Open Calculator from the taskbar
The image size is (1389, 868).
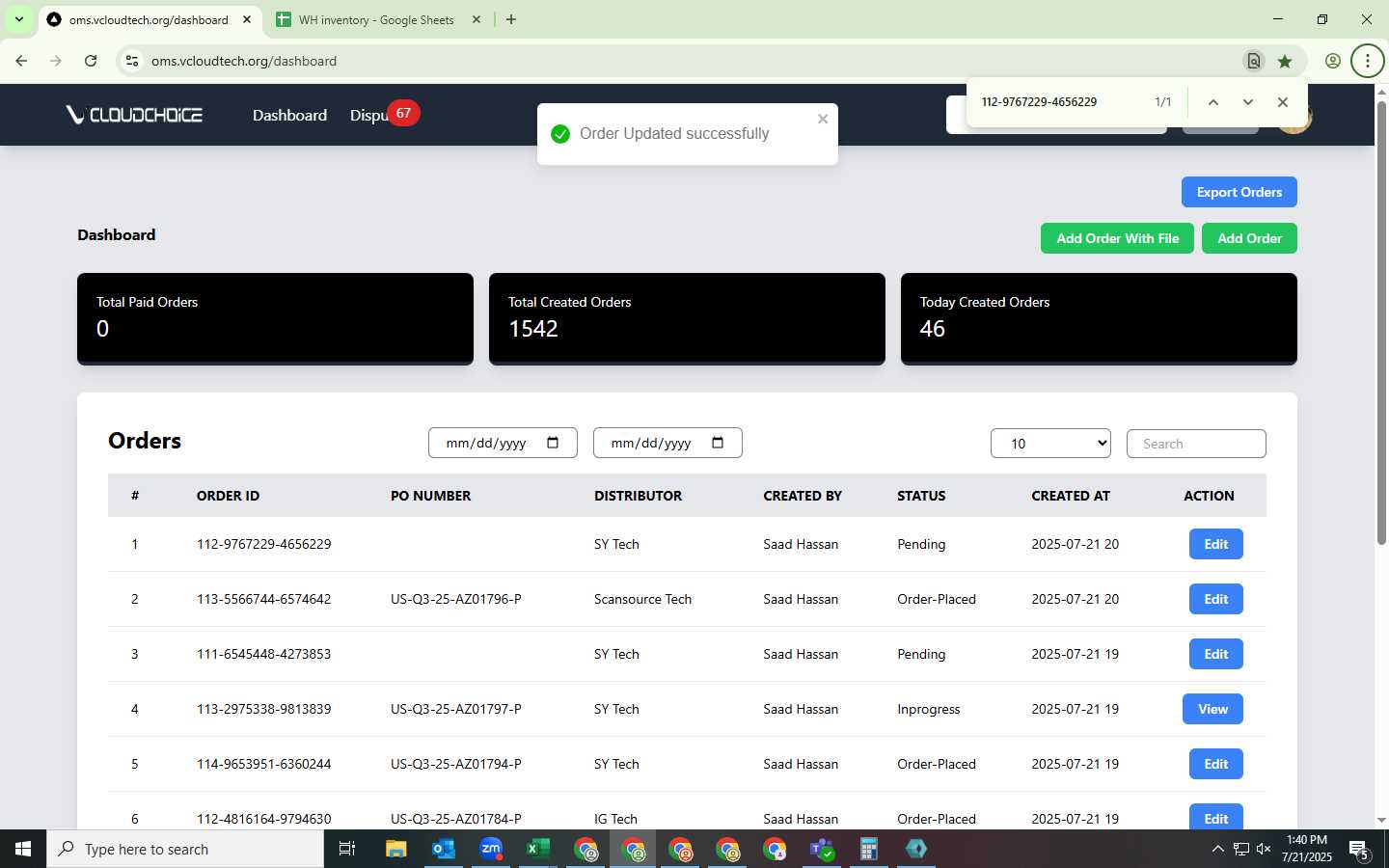[x=869, y=849]
